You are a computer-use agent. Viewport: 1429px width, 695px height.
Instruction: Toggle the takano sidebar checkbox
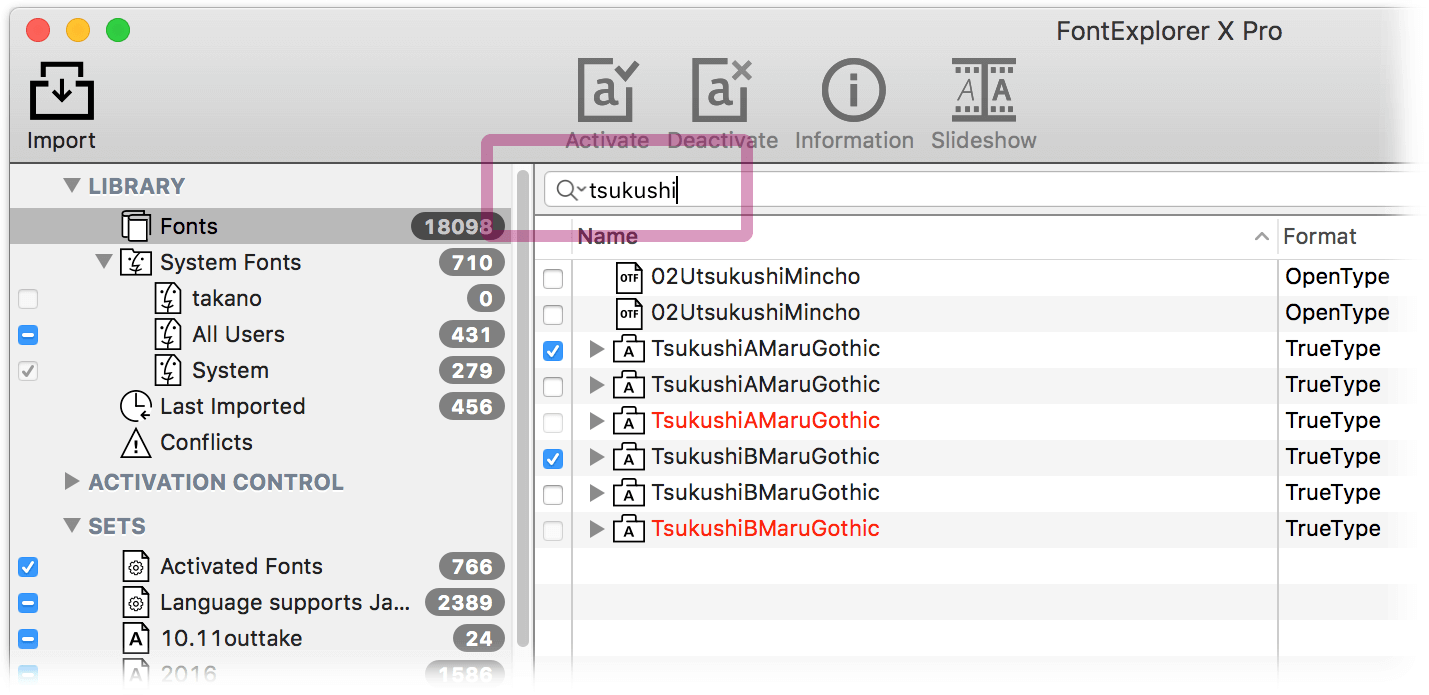pos(28,299)
